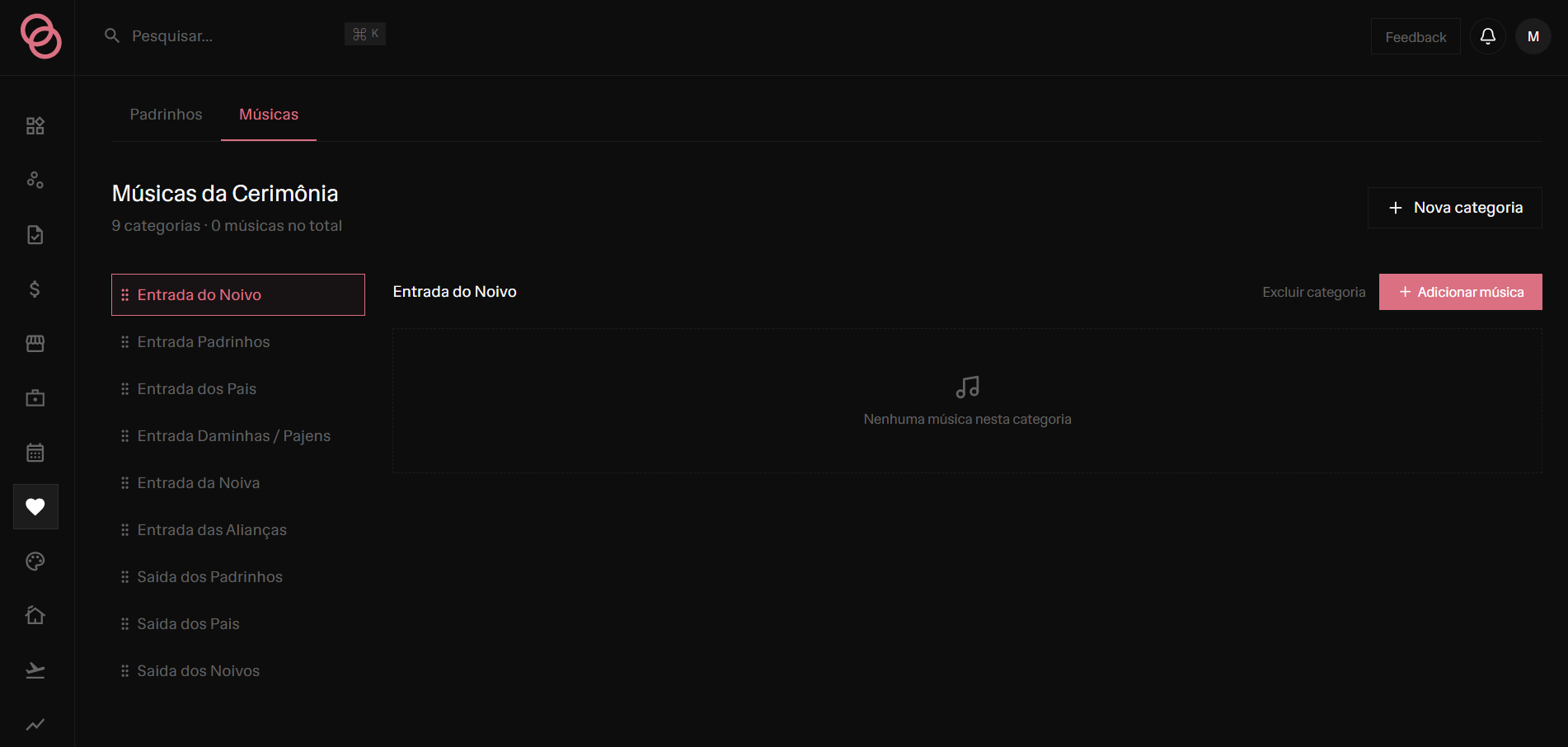Grab drag handle of Saída dos Pais
The width and height of the screenshot is (1568, 747).
point(125,623)
